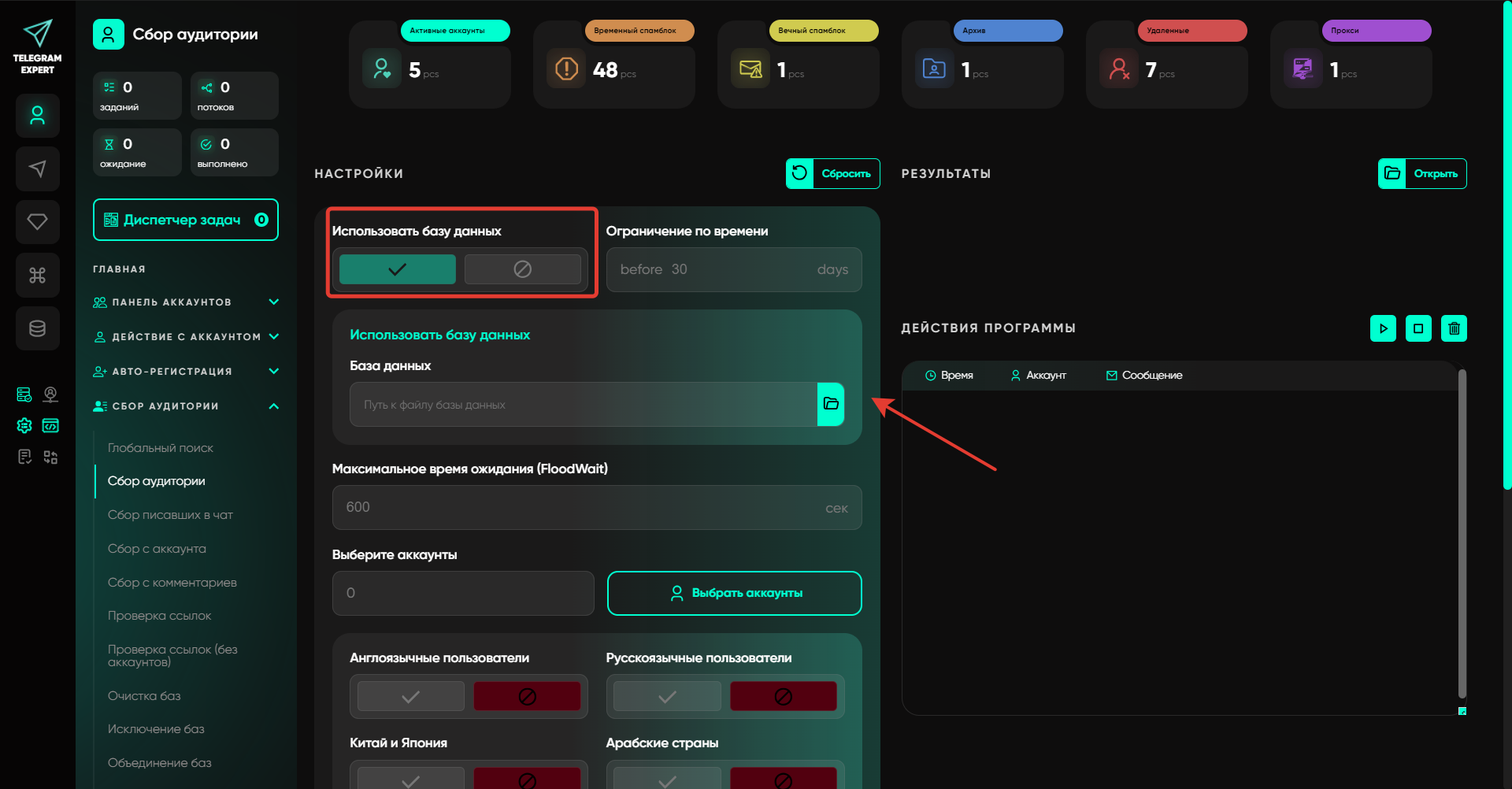The image size is (1512, 789).
Task: Click the settings gear icon in sidebar
Action: pyautogui.click(x=24, y=425)
